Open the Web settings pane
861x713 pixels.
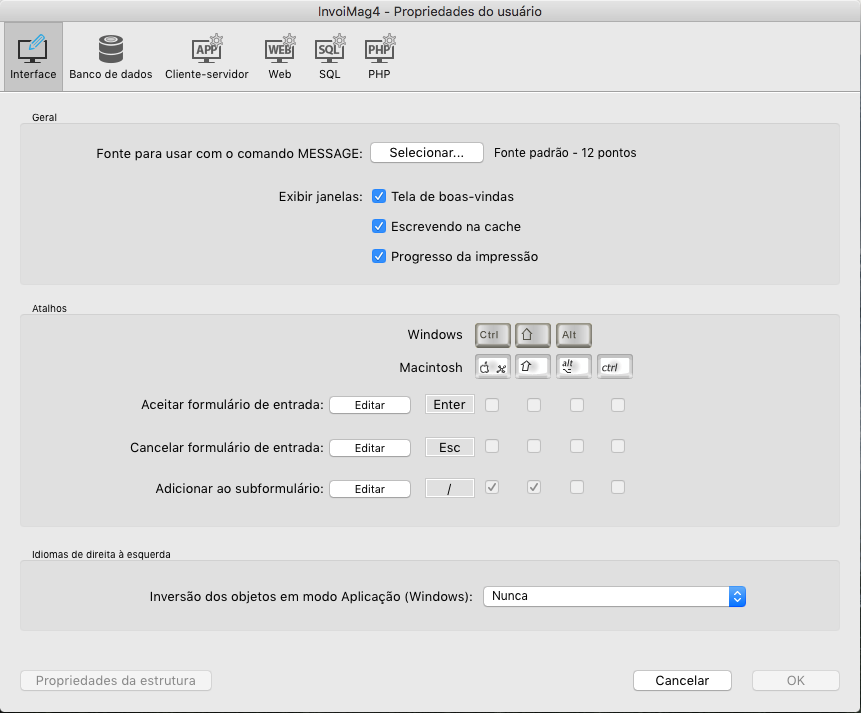click(x=280, y=57)
